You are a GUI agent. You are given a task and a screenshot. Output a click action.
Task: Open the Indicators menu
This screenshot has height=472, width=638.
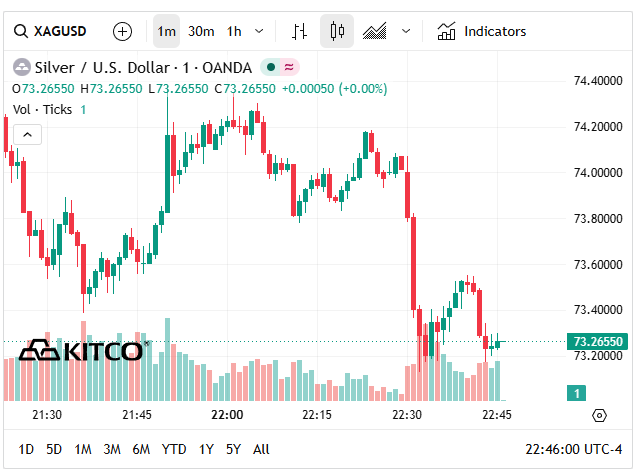(482, 31)
